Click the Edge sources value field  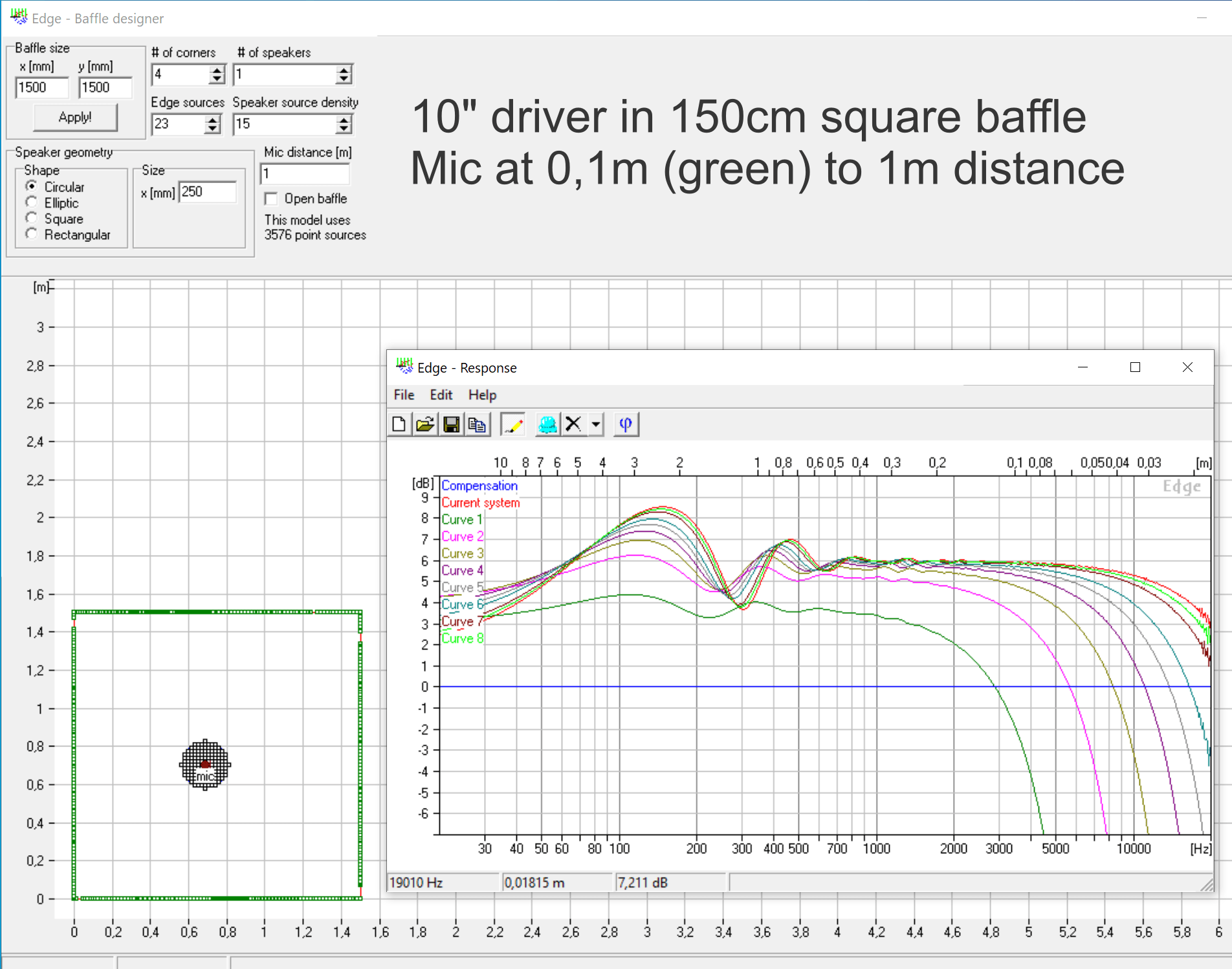coord(179,124)
